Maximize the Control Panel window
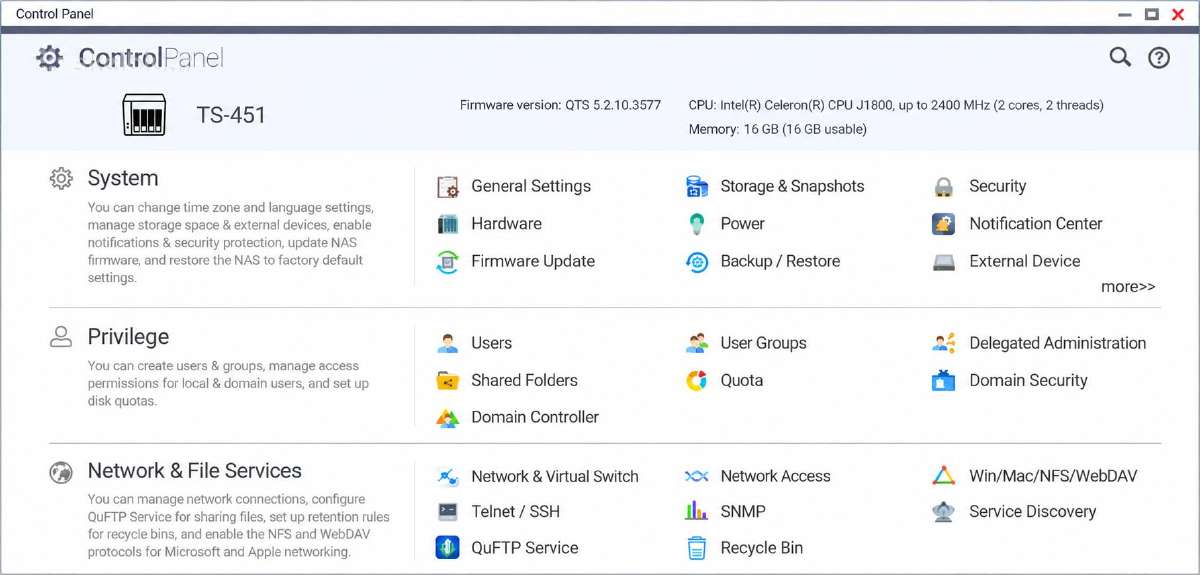This screenshot has height=575, width=1200. [1151, 14]
